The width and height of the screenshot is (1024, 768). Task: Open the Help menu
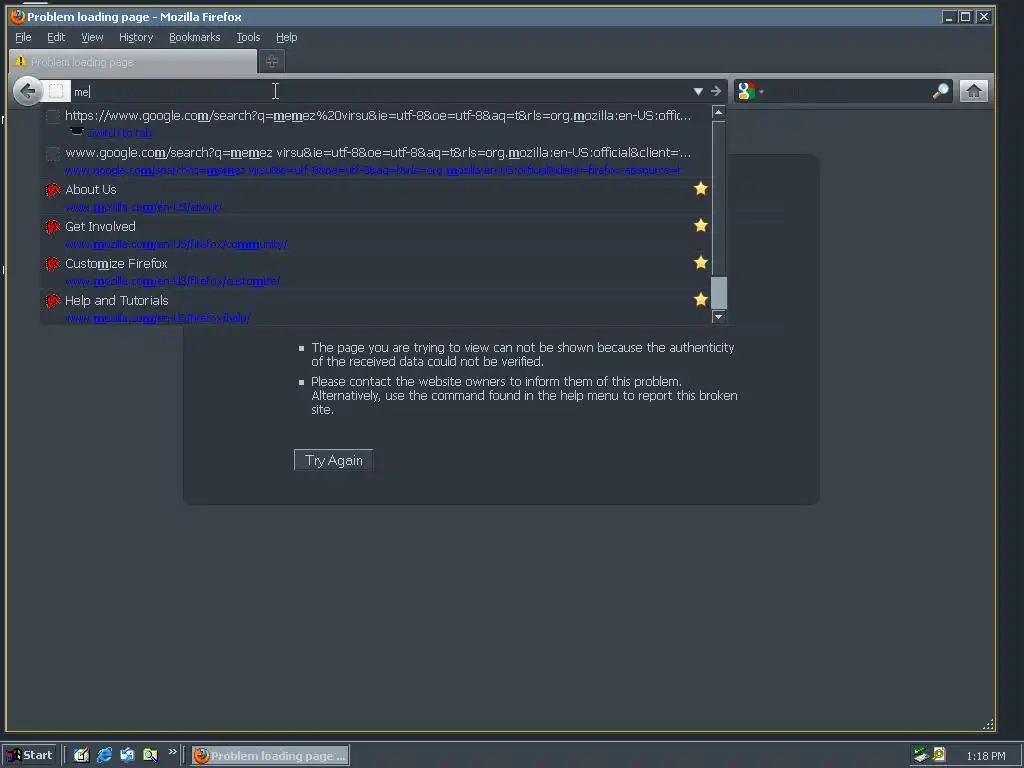coord(286,37)
